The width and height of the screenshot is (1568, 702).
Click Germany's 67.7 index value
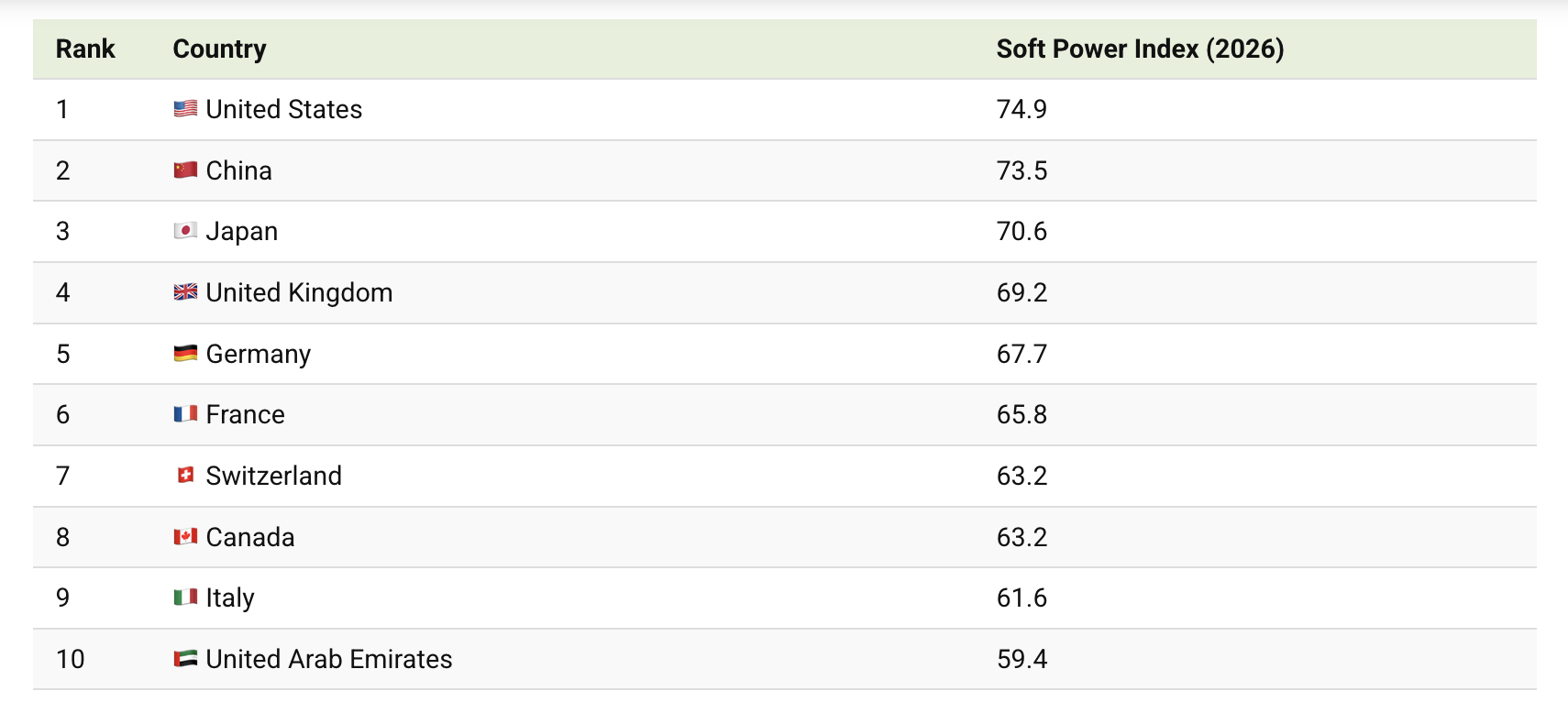pyautogui.click(x=1021, y=355)
